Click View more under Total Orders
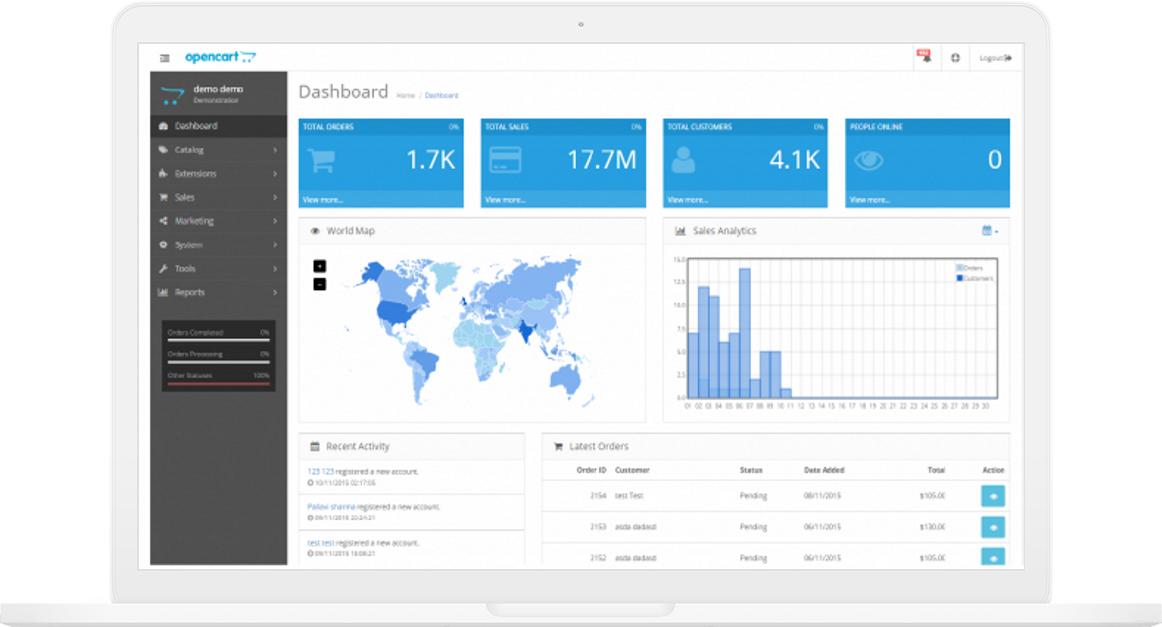Image resolution: width=1162 pixels, height=627 pixels. tap(323, 200)
